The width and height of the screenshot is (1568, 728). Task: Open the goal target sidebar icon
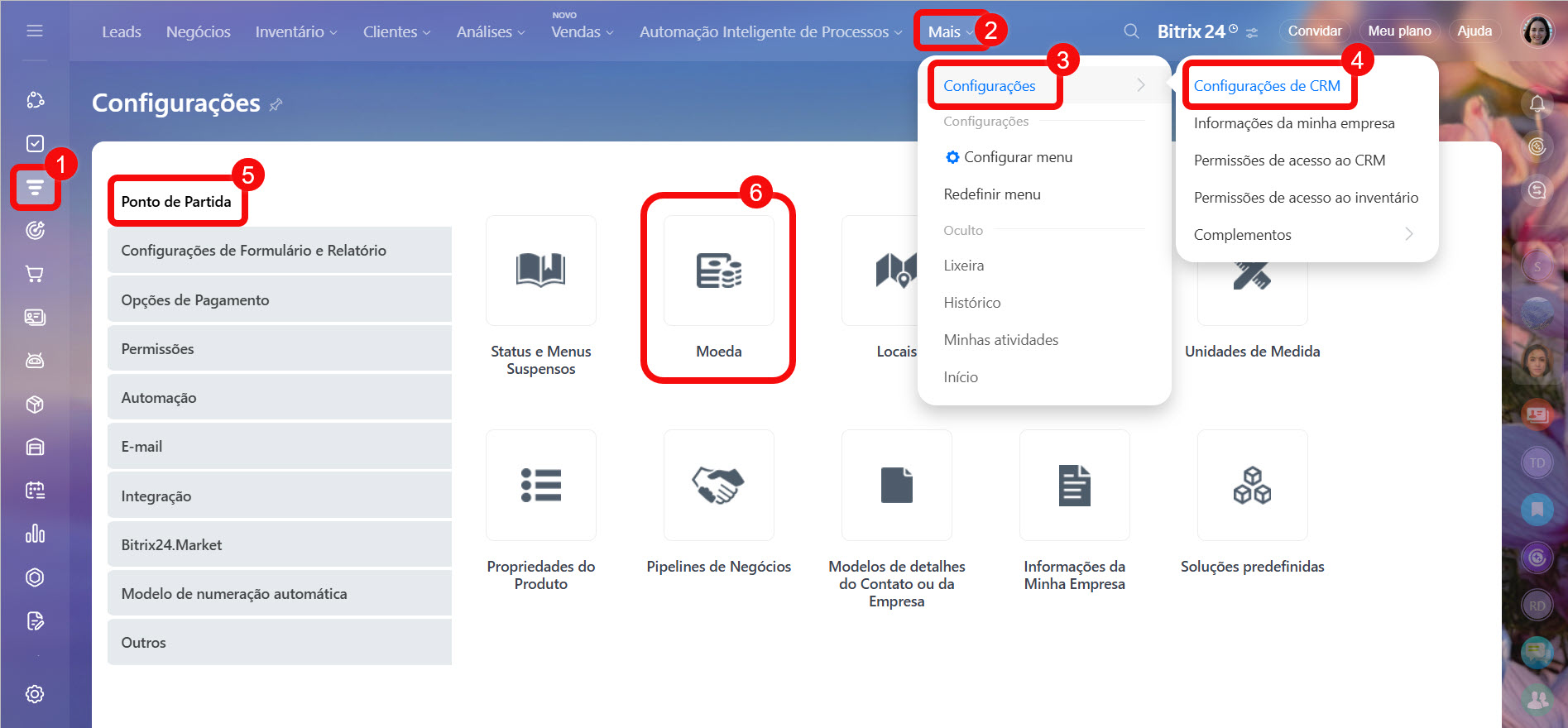coord(35,230)
